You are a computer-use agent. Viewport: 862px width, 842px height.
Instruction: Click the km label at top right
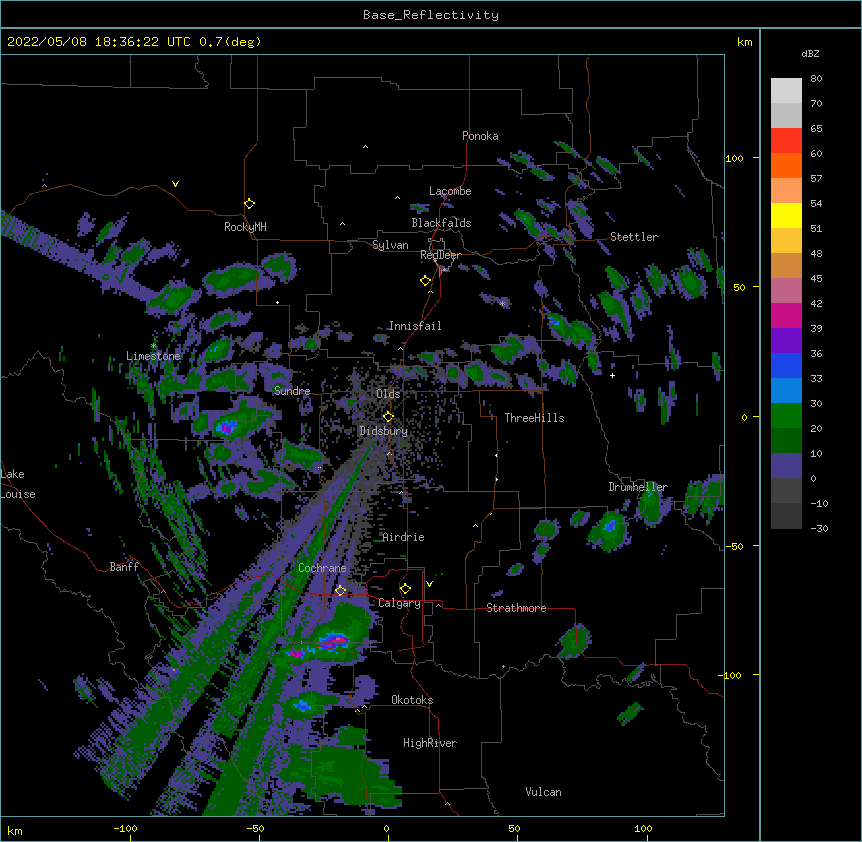pos(744,42)
